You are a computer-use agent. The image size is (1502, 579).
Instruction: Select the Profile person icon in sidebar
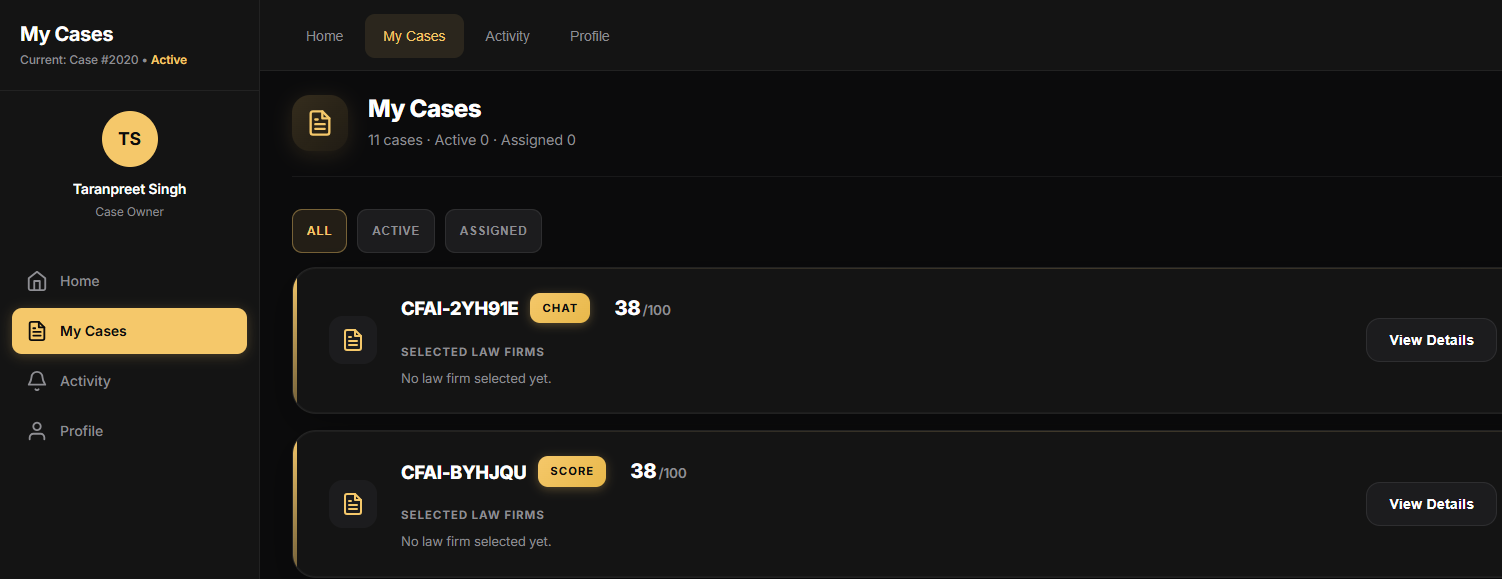tap(37, 430)
